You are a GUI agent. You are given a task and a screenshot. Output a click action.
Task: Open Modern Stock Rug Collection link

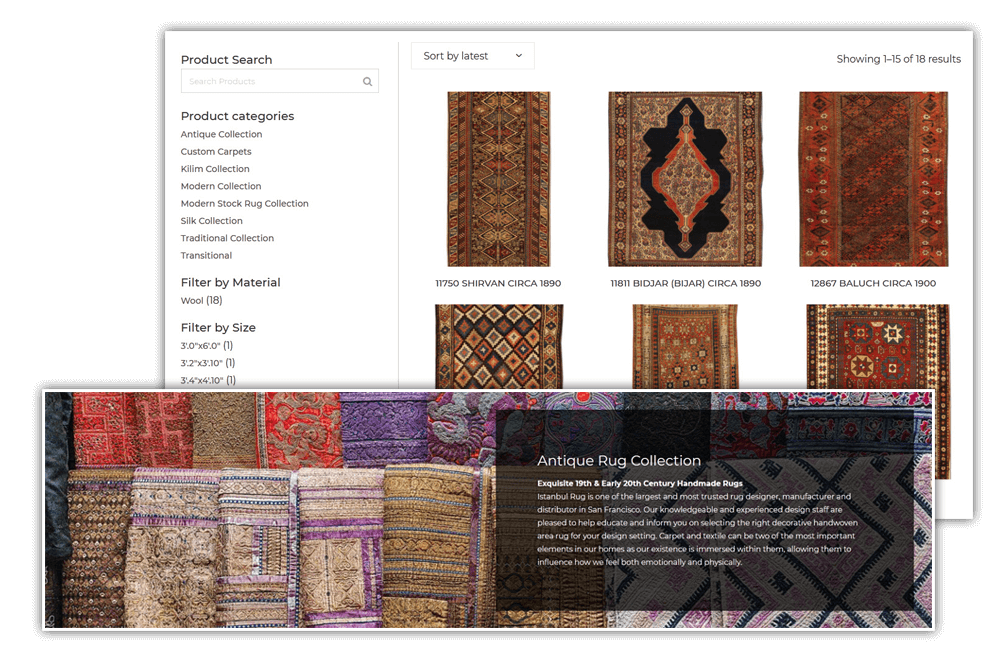(244, 204)
